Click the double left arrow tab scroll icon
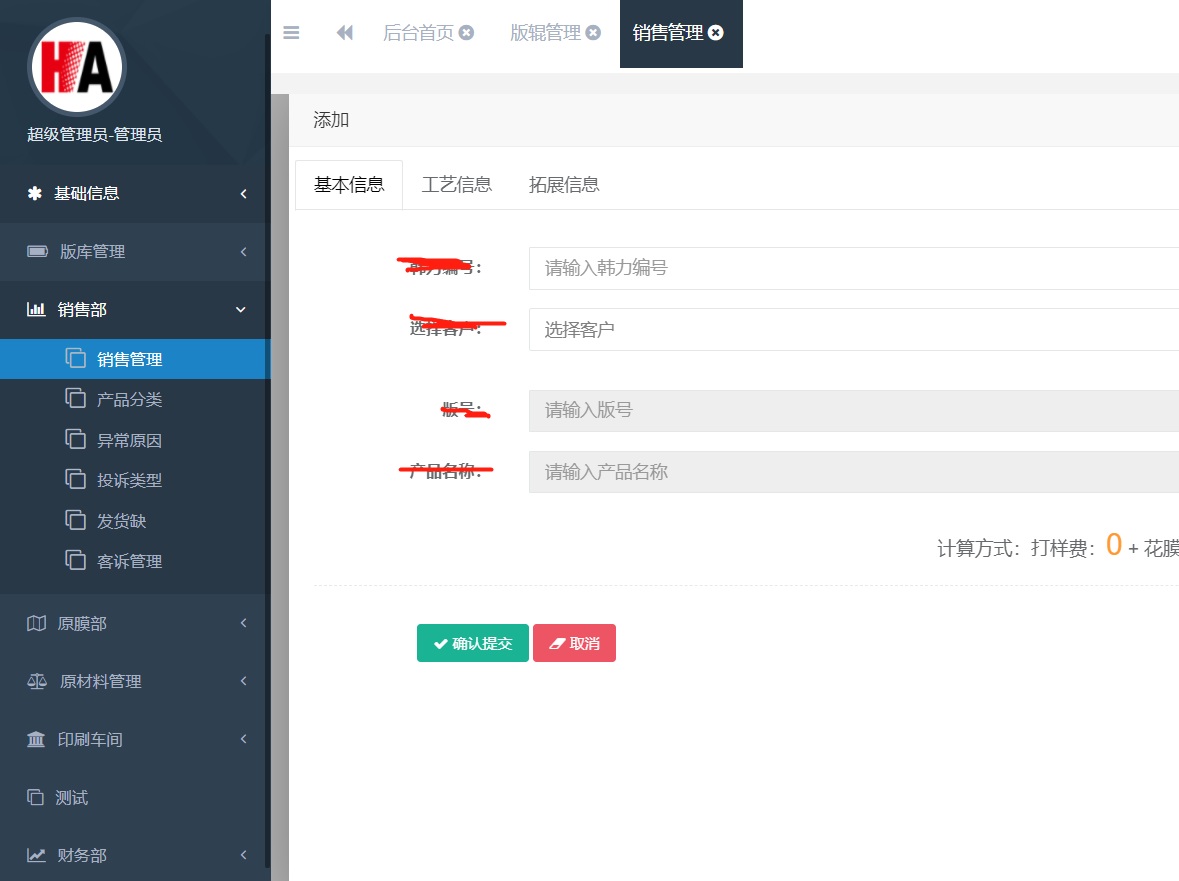 pos(345,33)
